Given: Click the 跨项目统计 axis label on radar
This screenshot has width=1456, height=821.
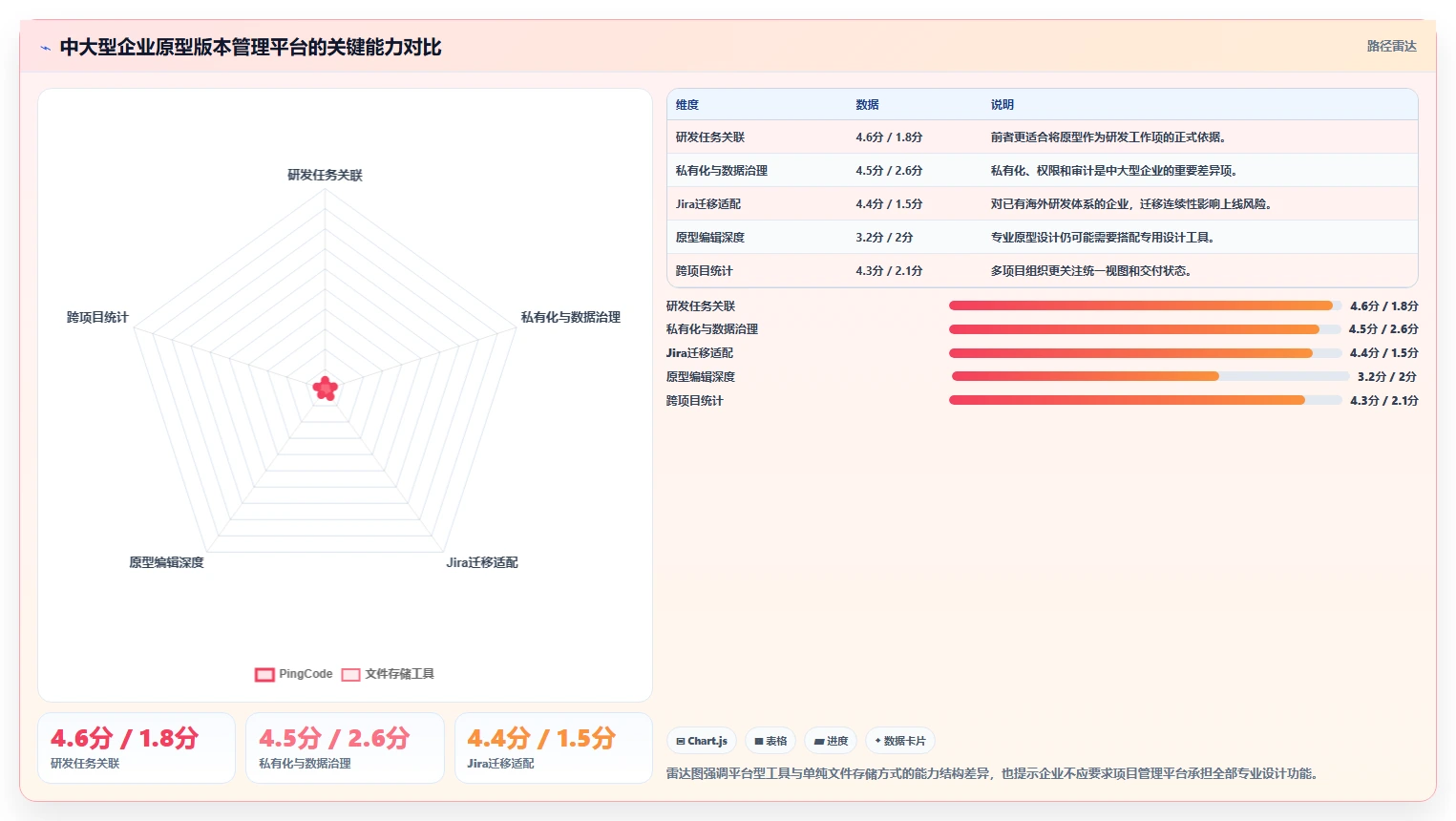Looking at the screenshot, I should pyautogui.click(x=97, y=317).
